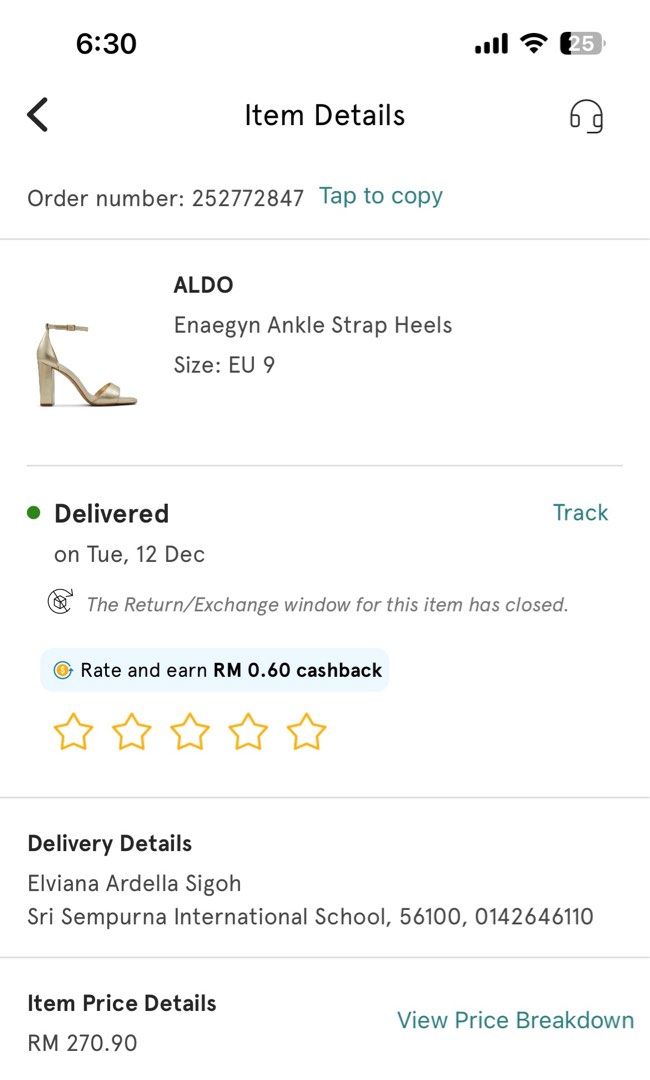Open the gold heel product thumbnail
Image resolution: width=650 pixels, height=1080 pixels.
pos(87,365)
